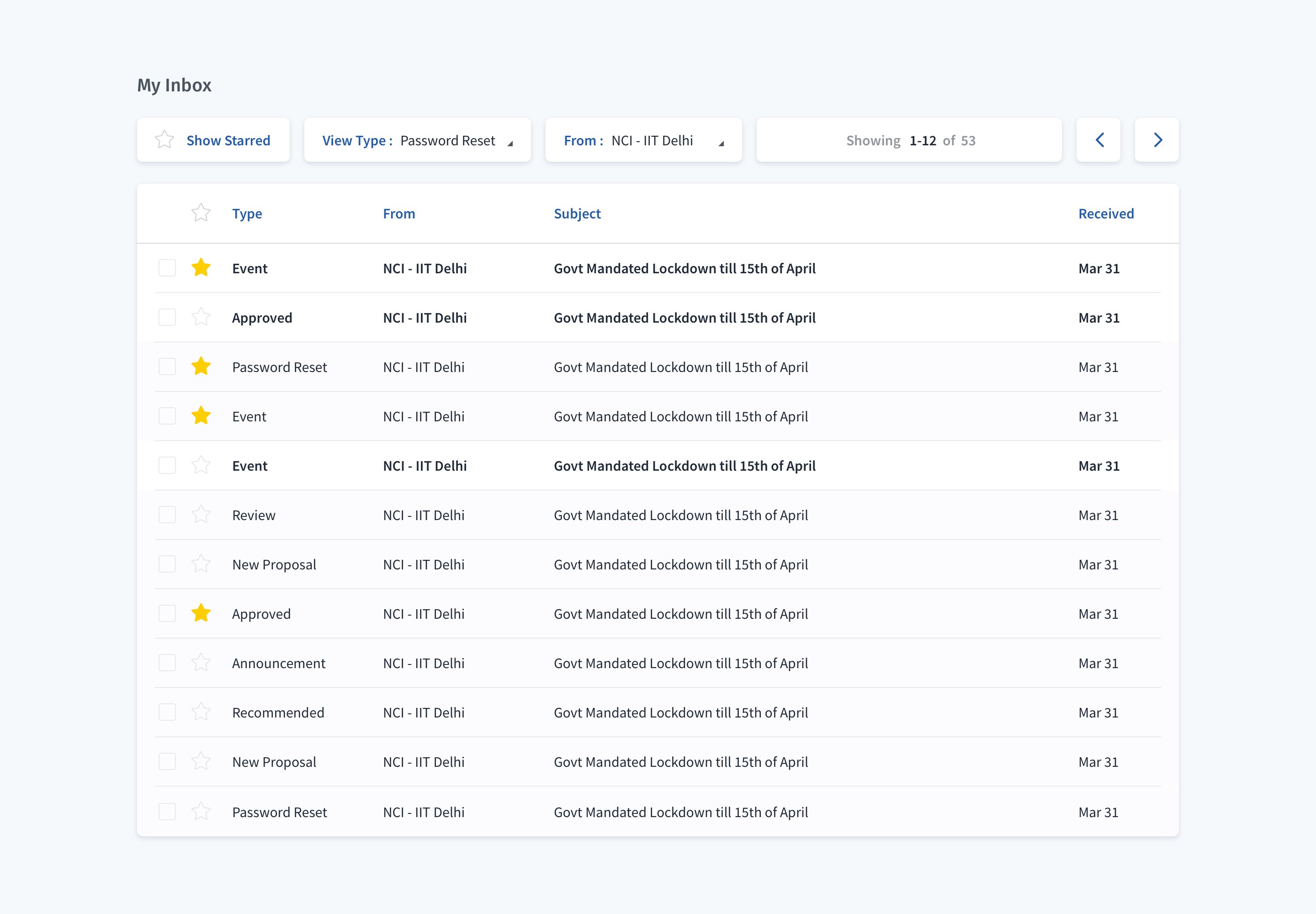The width and height of the screenshot is (1316, 914).
Task: Click the Show Starred button label
Action: point(228,140)
